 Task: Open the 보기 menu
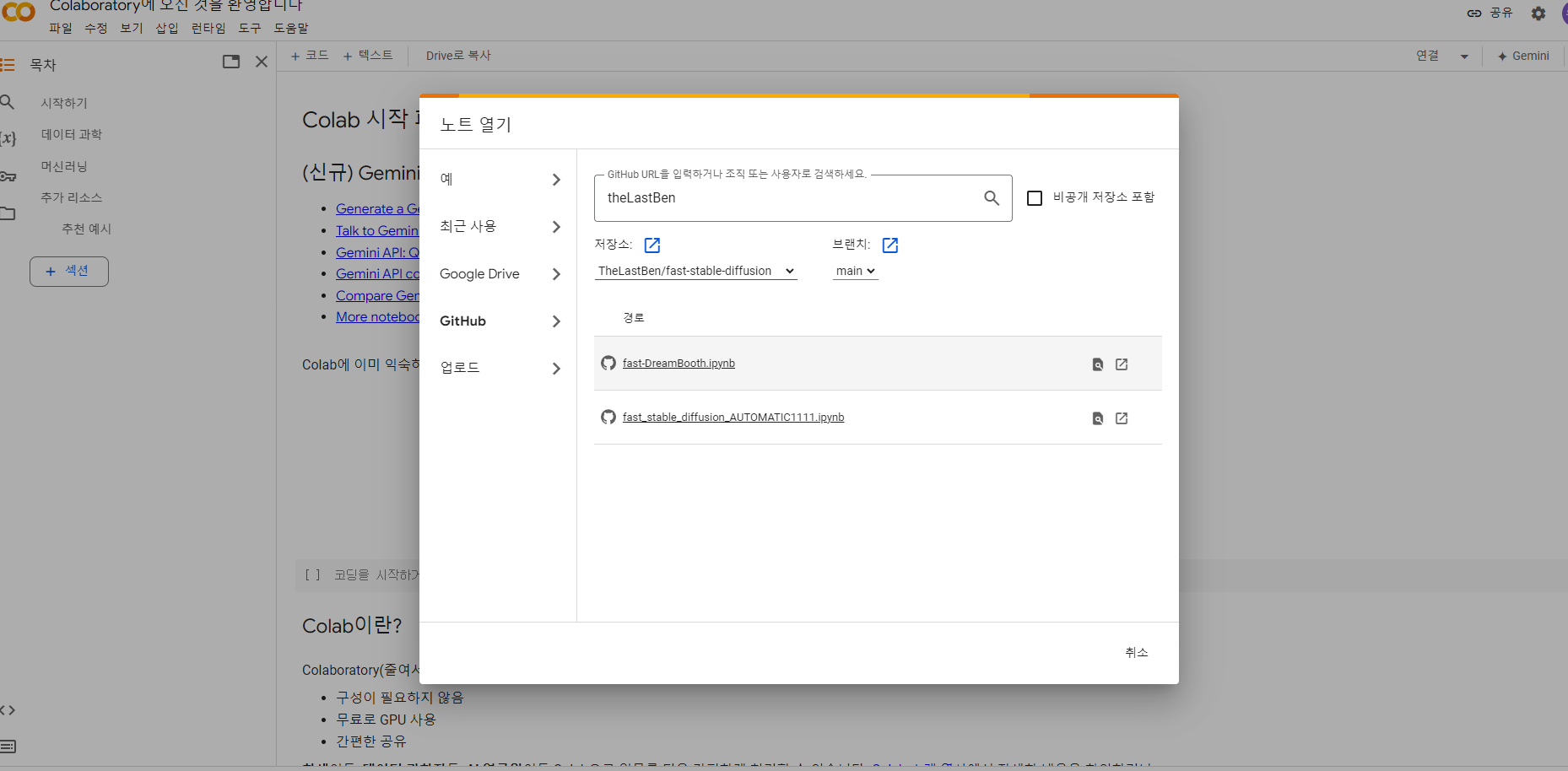click(x=132, y=28)
